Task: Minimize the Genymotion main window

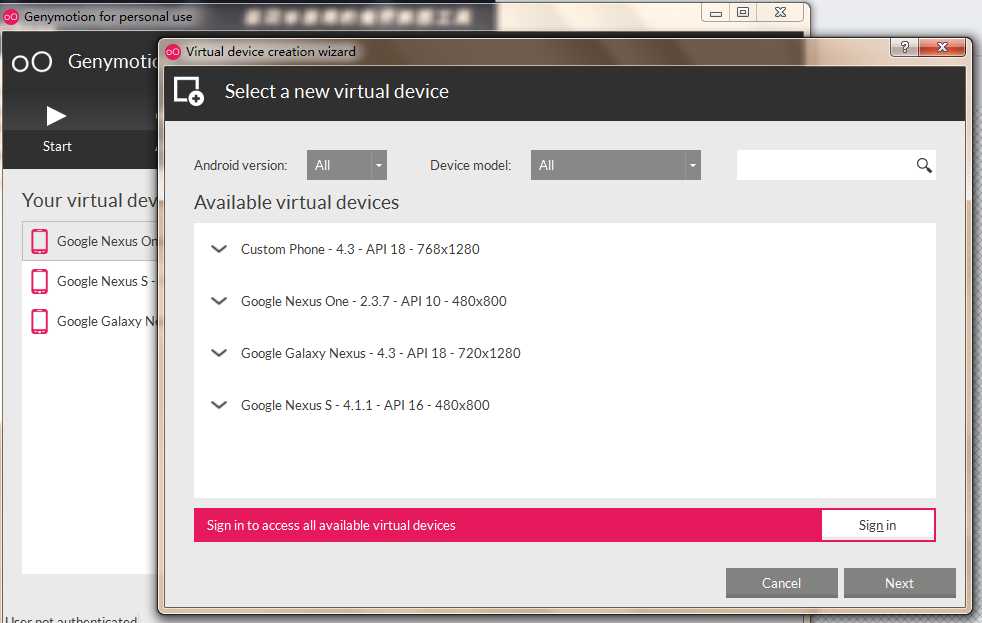Action: point(716,13)
